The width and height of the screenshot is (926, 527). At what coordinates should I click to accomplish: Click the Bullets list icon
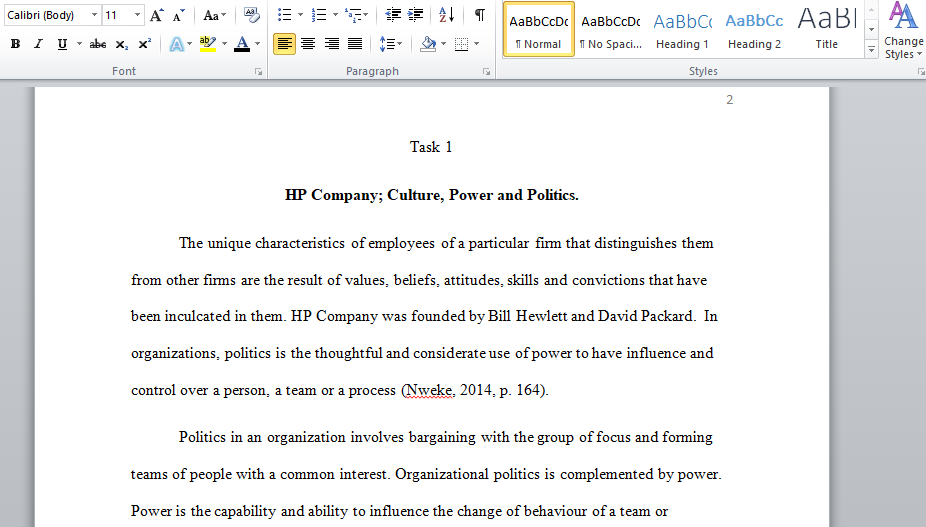click(x=285, y=15)
